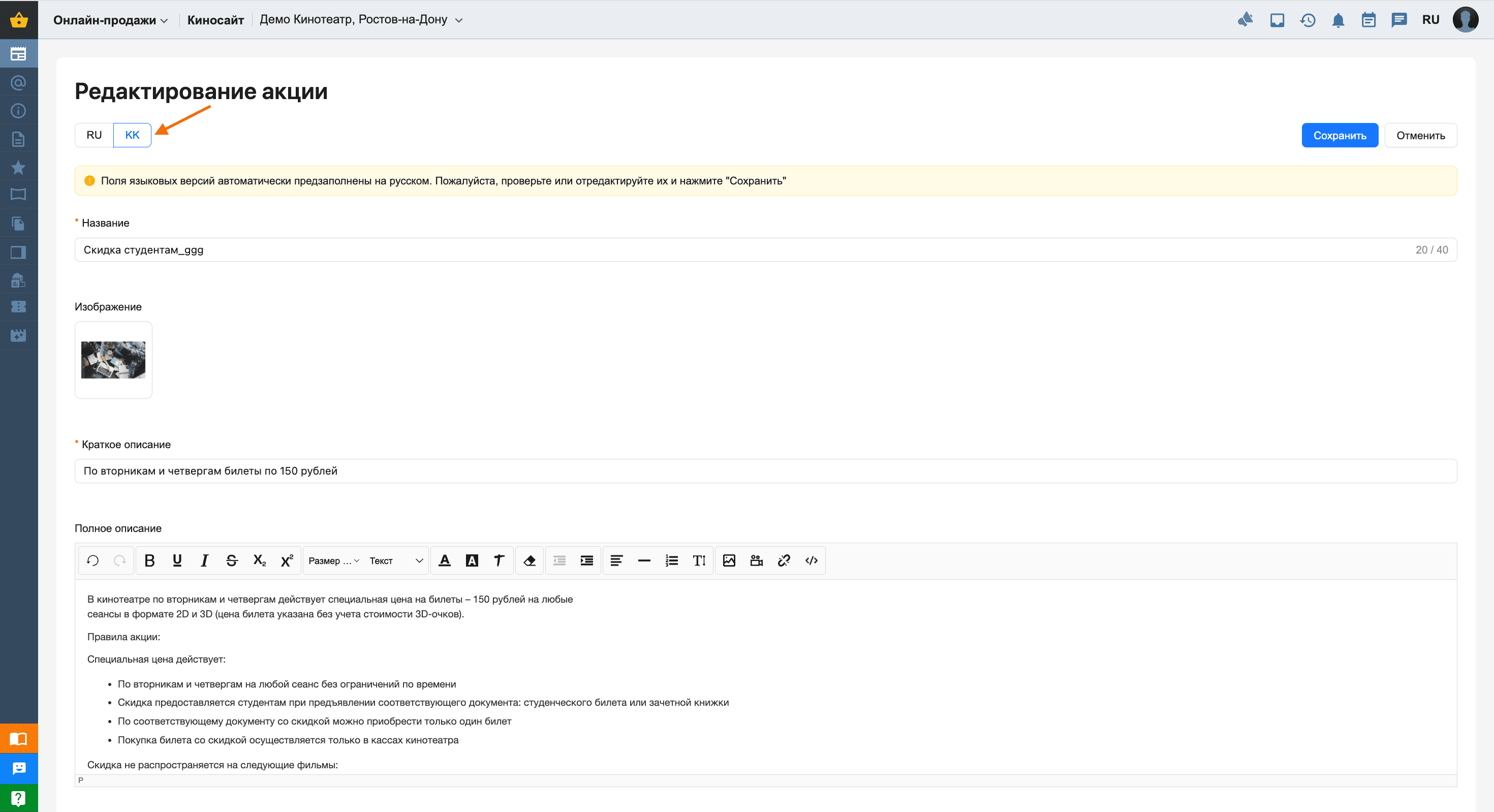Click the star icon in sidebar

pyautogui.click(x=19, y=167)
